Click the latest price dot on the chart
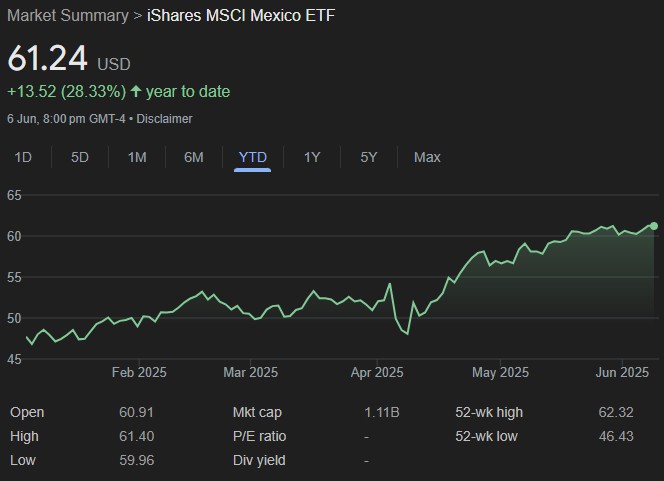The image size is (664, 481). 654,226
